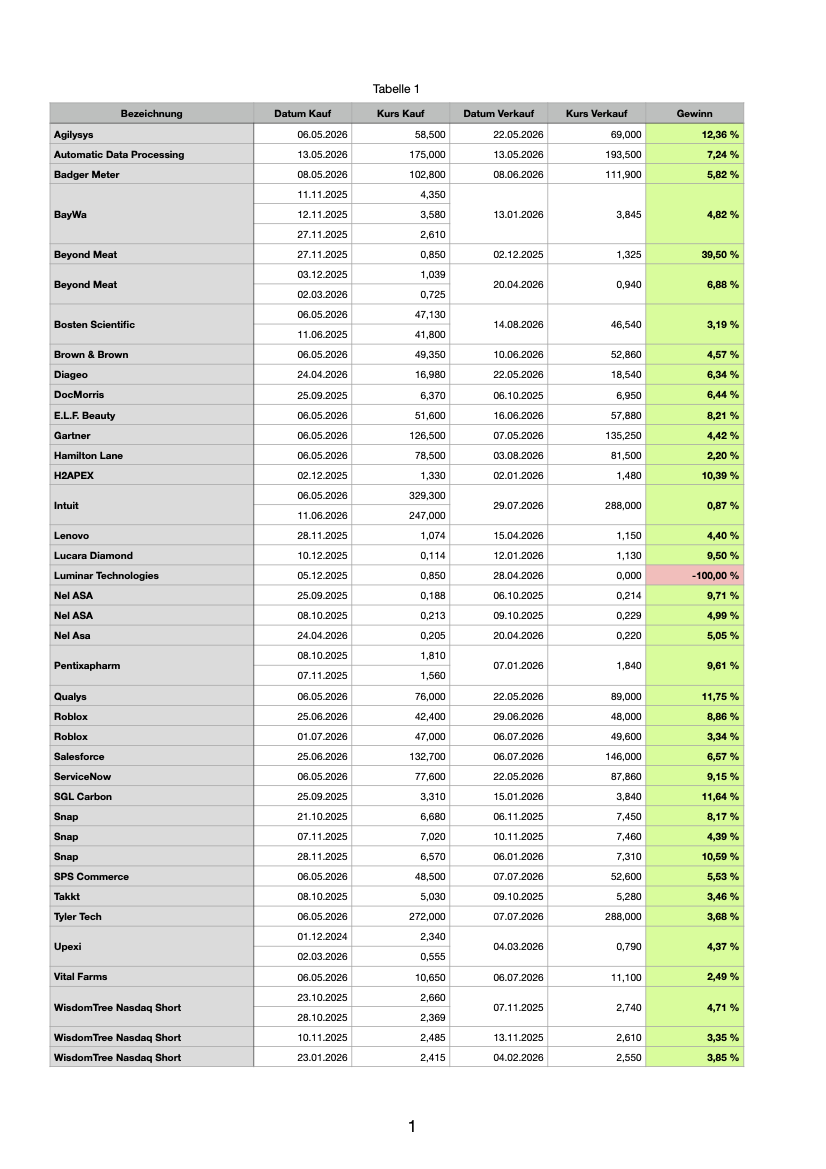Image resolution: width=826 pixels, height=1169 pixels.
Task: Click the page number 1 footer
Action: click(412, 1126)
